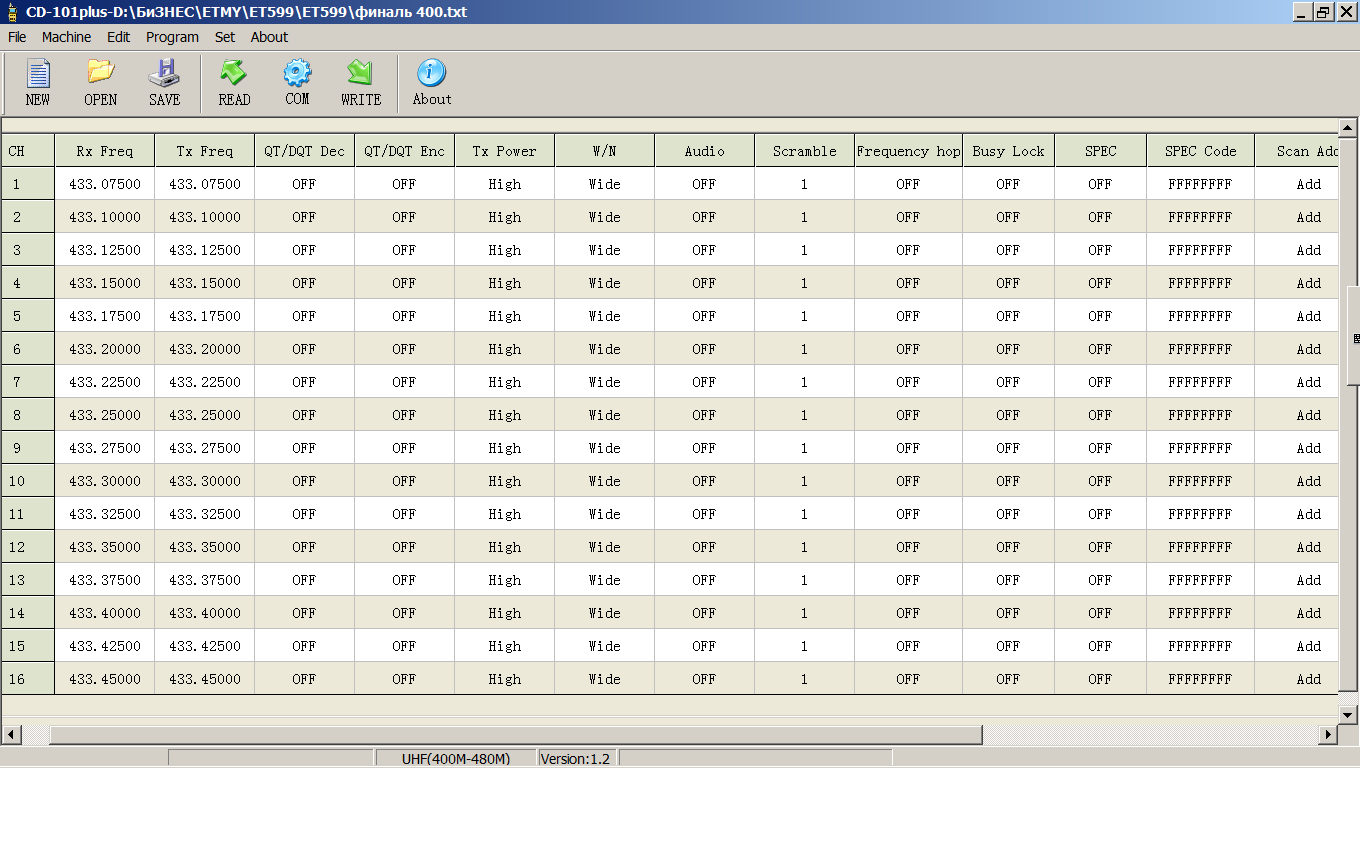Click Scramble value 1 in channel 15
1364x842 pixels.
[x=805, y=646]
